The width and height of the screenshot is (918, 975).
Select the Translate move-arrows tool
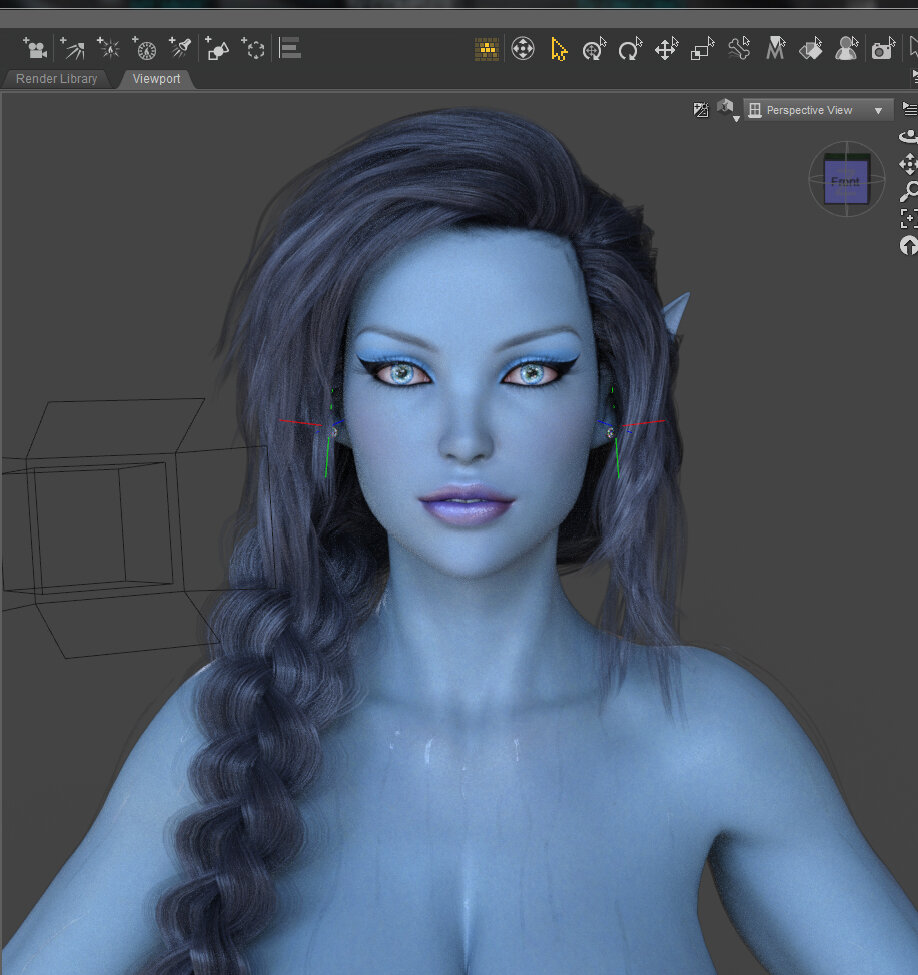coord(667,49)
